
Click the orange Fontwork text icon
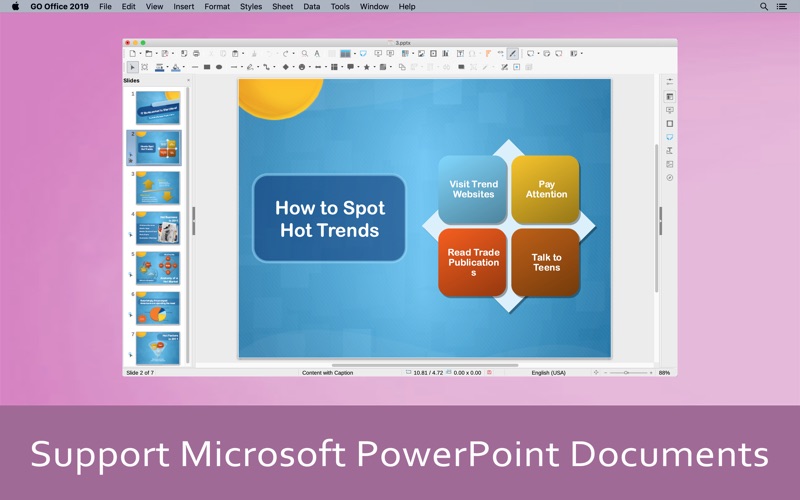(488, 53)
